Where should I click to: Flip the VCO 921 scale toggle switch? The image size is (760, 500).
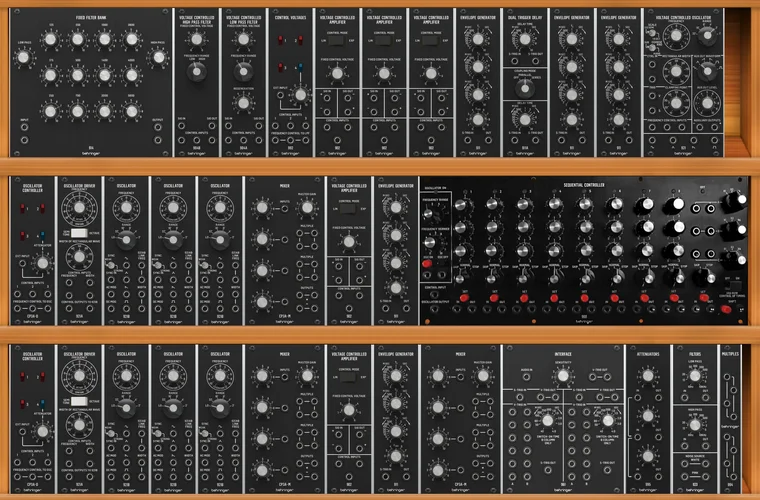tap(652, 33)
